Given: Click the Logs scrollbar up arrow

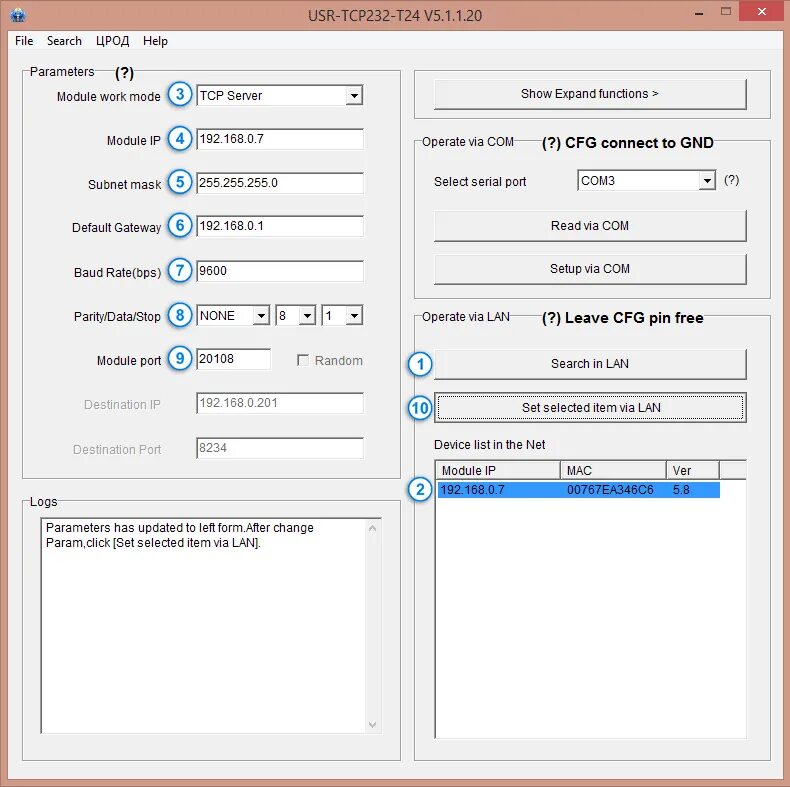Looking at the screenshot, I should (x=372, y=528).
